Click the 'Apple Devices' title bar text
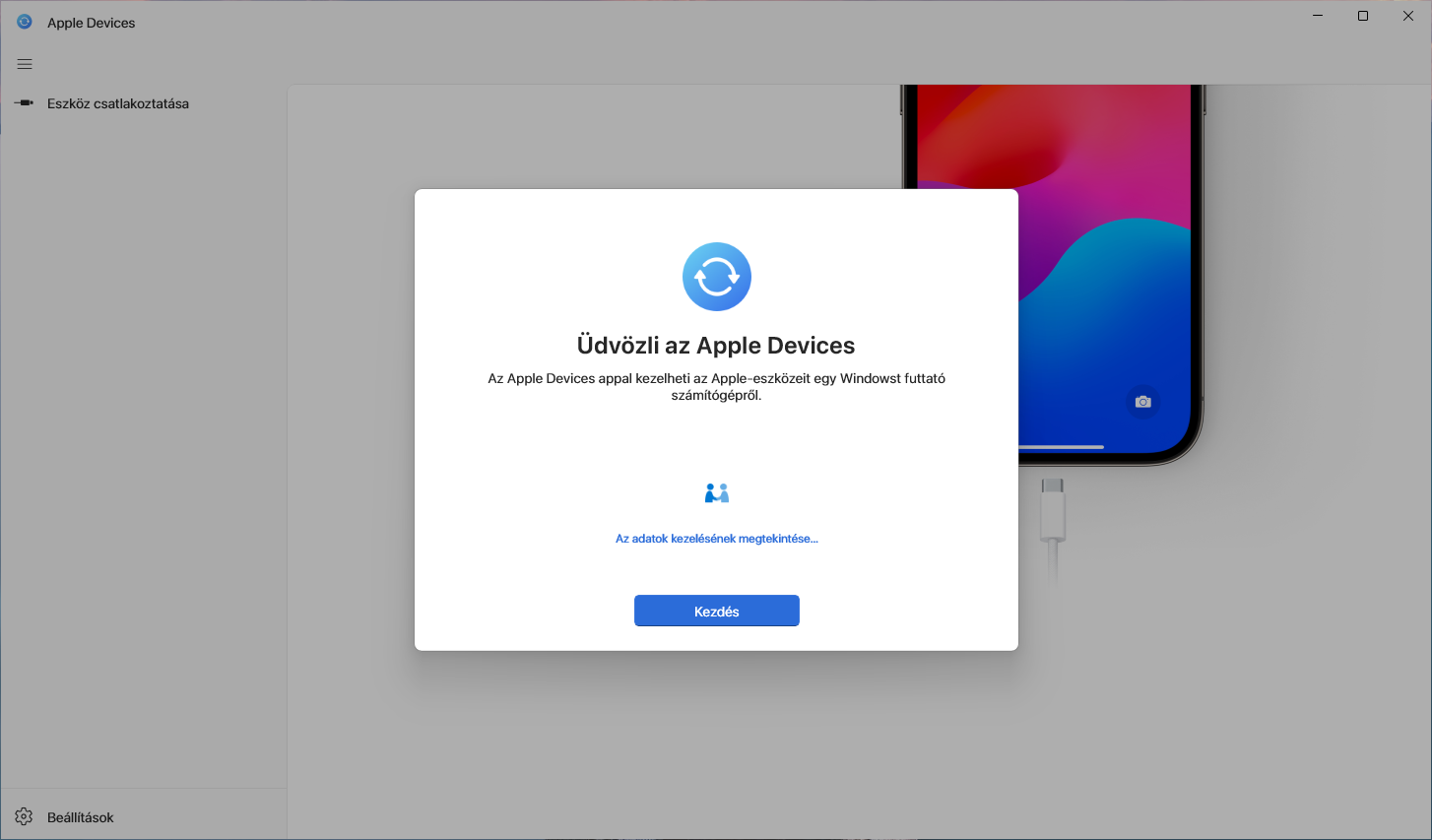This screenshot has height=840, width=1432. tap(92, 23)
